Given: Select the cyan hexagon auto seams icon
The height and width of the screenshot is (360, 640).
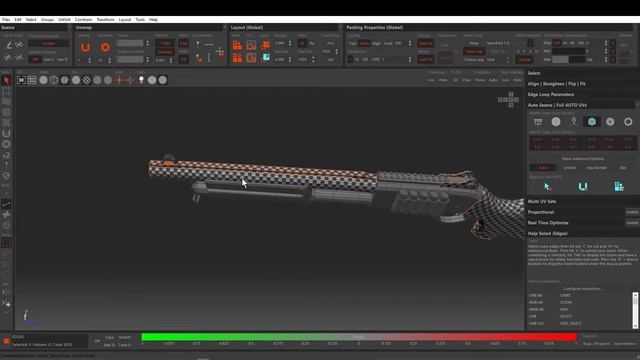Looking at the screenshot, I should coord(592,122).
